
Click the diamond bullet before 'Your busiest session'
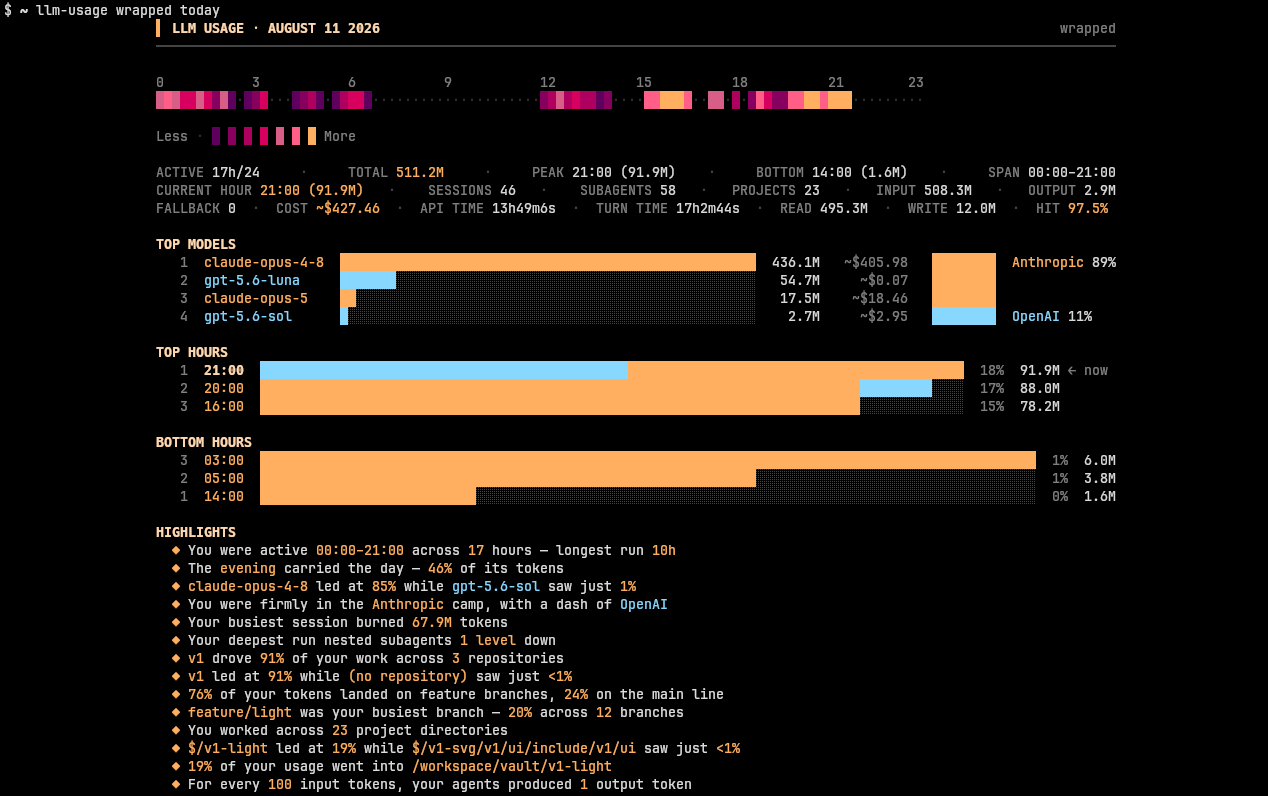[x=176, y=623]
